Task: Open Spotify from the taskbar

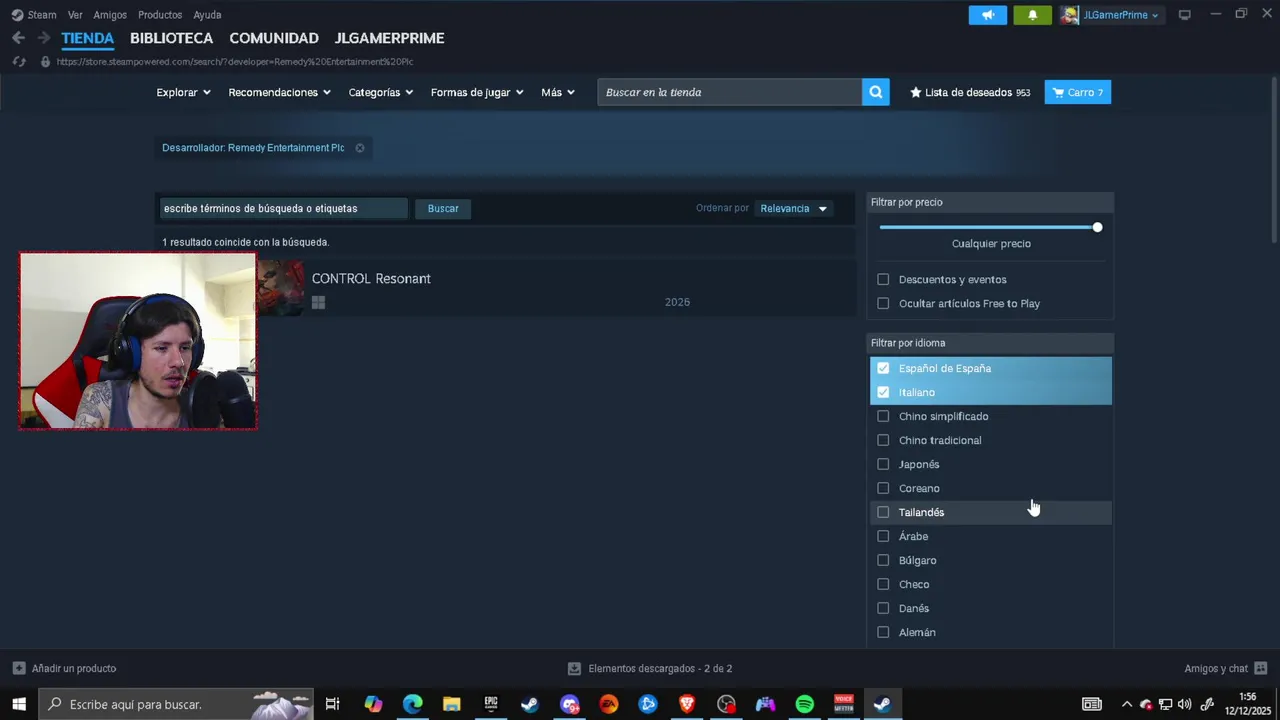Action: (804, 704)
